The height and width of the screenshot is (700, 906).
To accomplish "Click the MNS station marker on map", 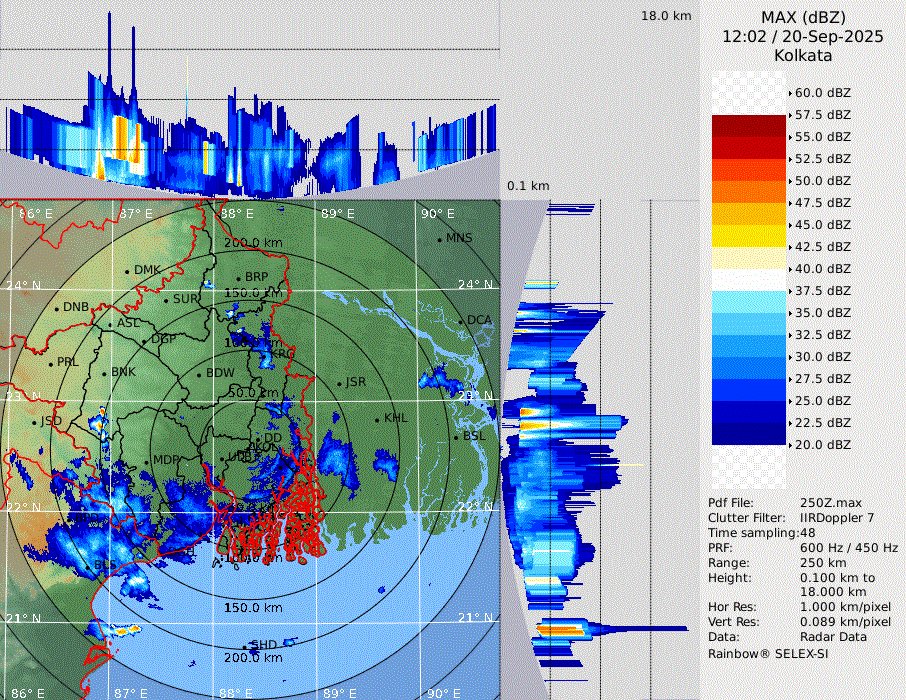I will 440,239.
